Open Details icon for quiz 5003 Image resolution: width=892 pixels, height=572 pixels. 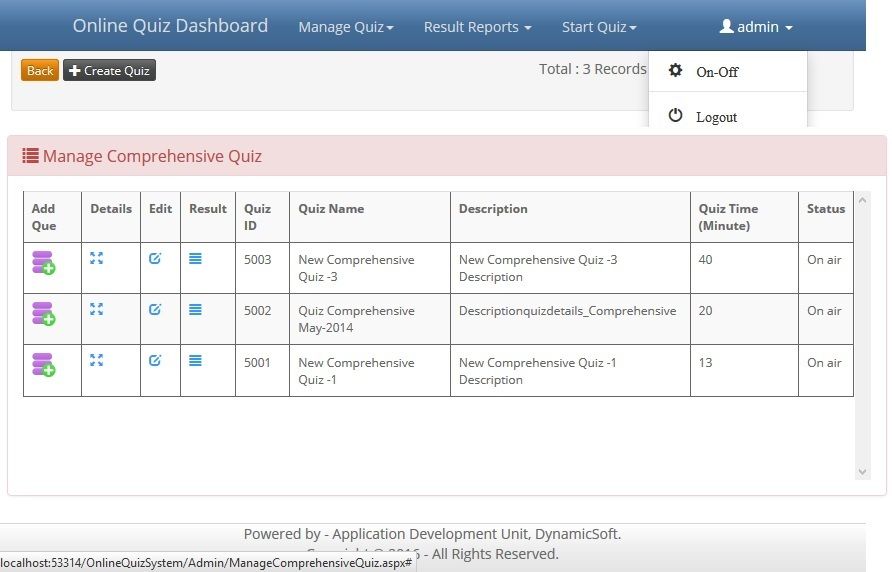pyautogui.click(x=96, y=258)
